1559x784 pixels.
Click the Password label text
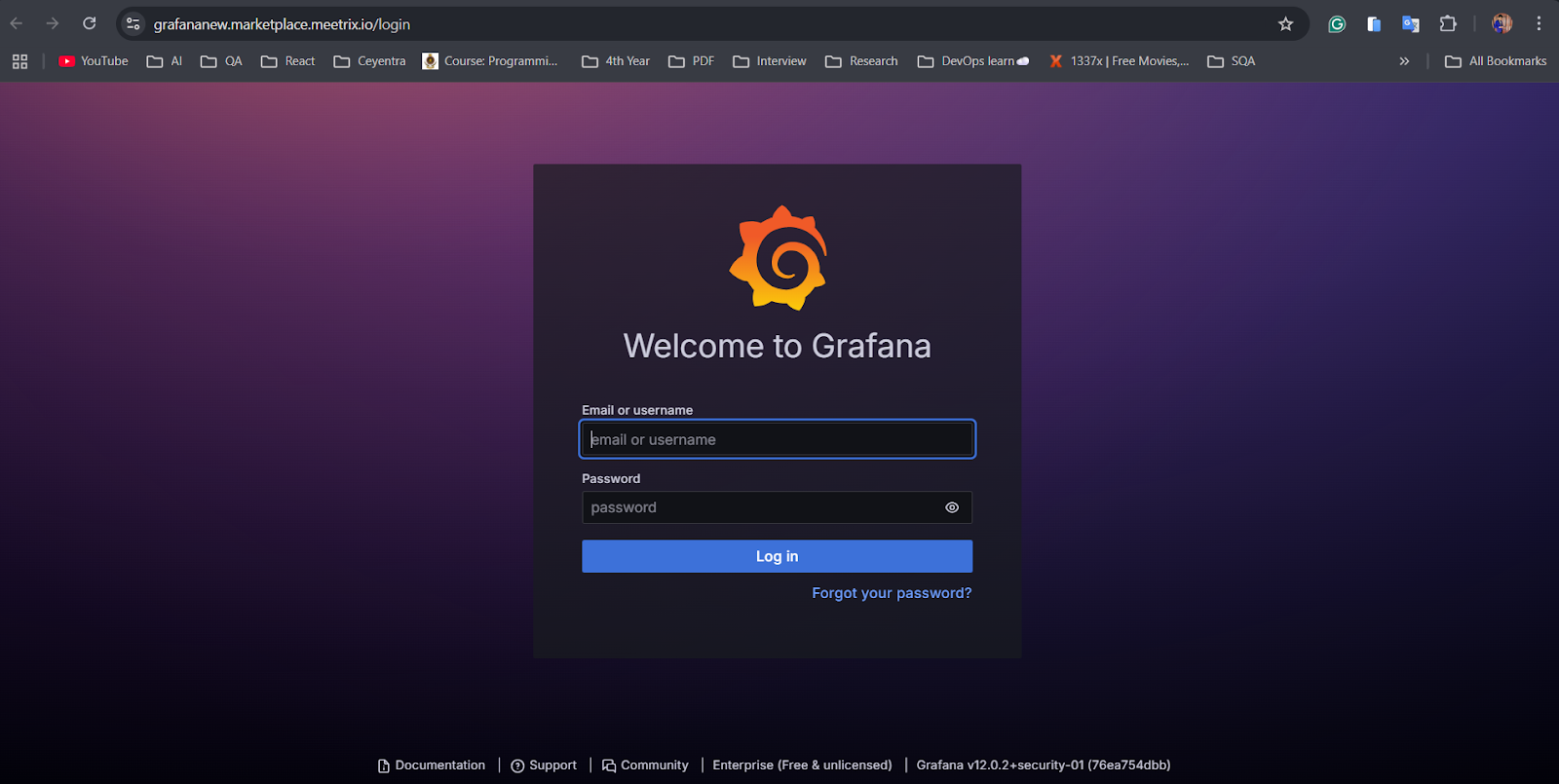click(x=611, y=478)
